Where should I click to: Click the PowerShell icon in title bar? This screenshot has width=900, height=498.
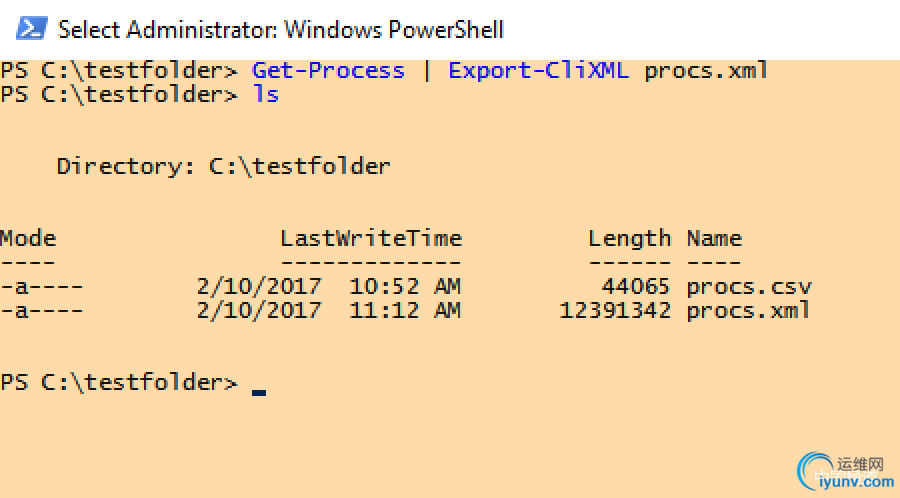click(31, 28)
